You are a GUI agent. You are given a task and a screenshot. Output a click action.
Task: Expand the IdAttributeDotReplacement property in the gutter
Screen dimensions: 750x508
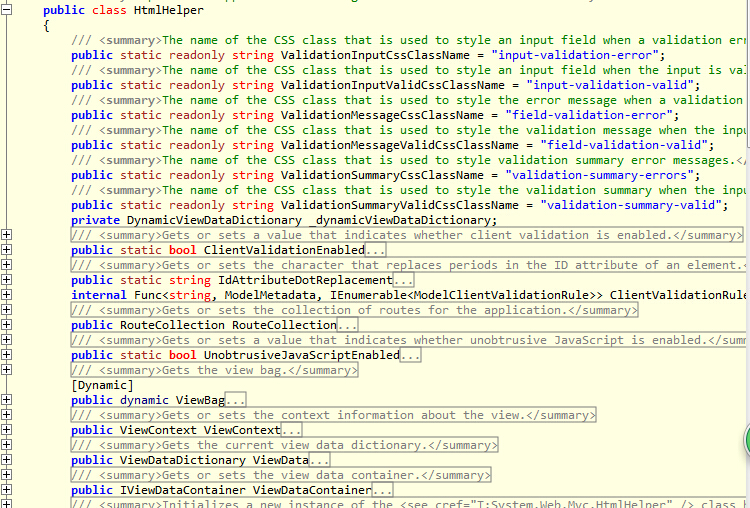6,280
